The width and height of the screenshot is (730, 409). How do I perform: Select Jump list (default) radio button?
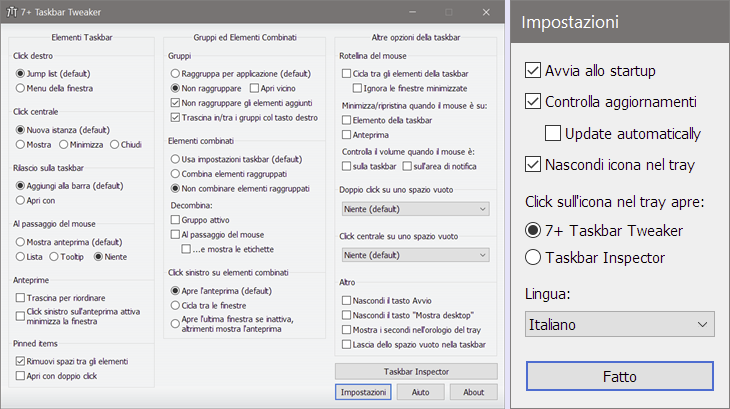point(20,74)
